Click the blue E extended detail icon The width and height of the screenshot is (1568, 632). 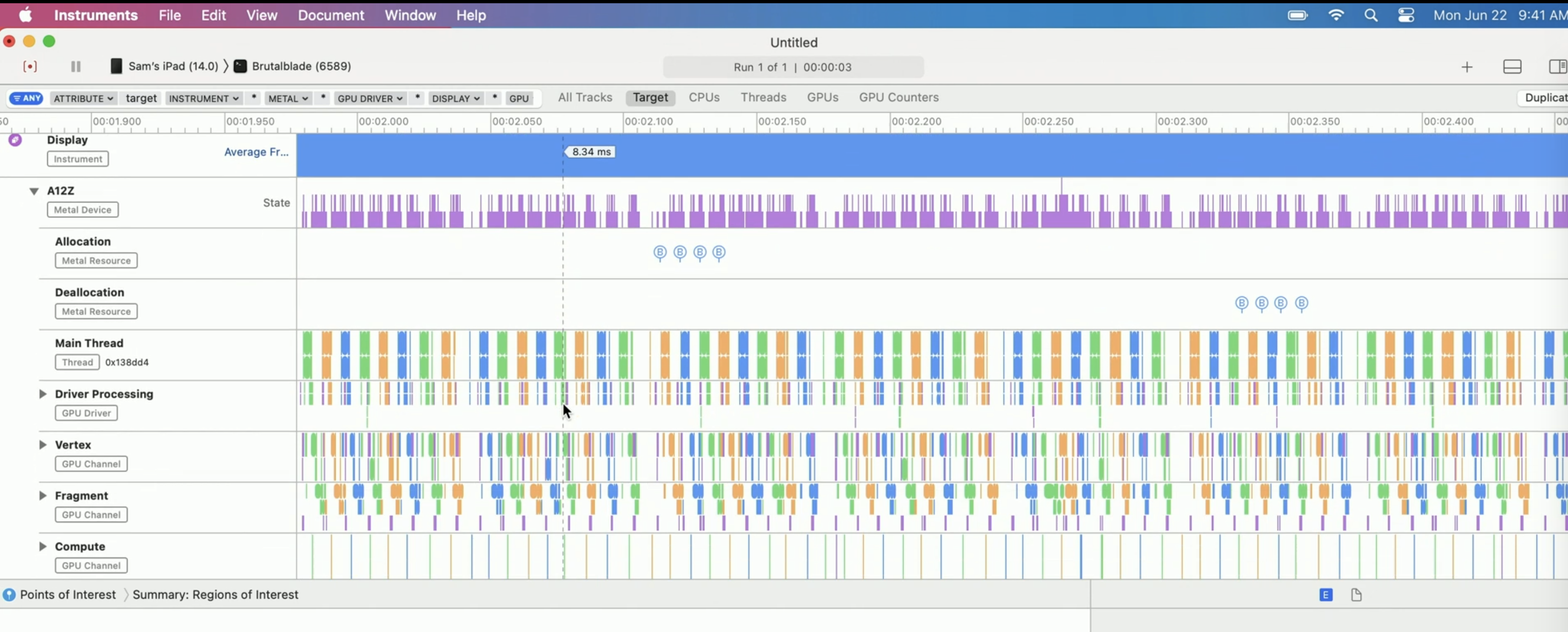coord(1326,595)
